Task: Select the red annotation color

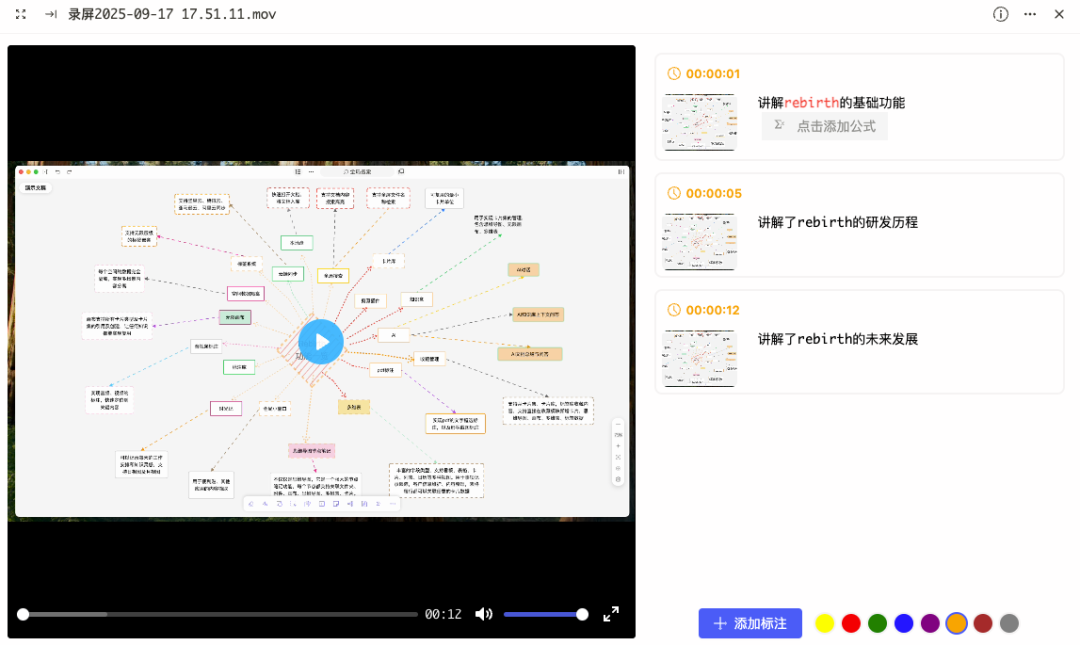Action: [851, 623]
